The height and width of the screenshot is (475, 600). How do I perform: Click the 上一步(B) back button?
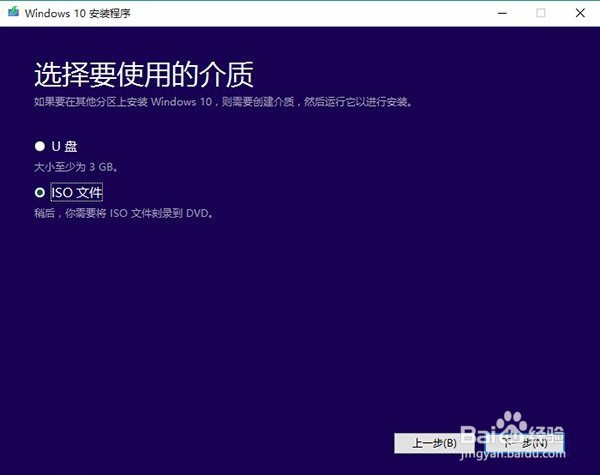[x=434, y=443]
